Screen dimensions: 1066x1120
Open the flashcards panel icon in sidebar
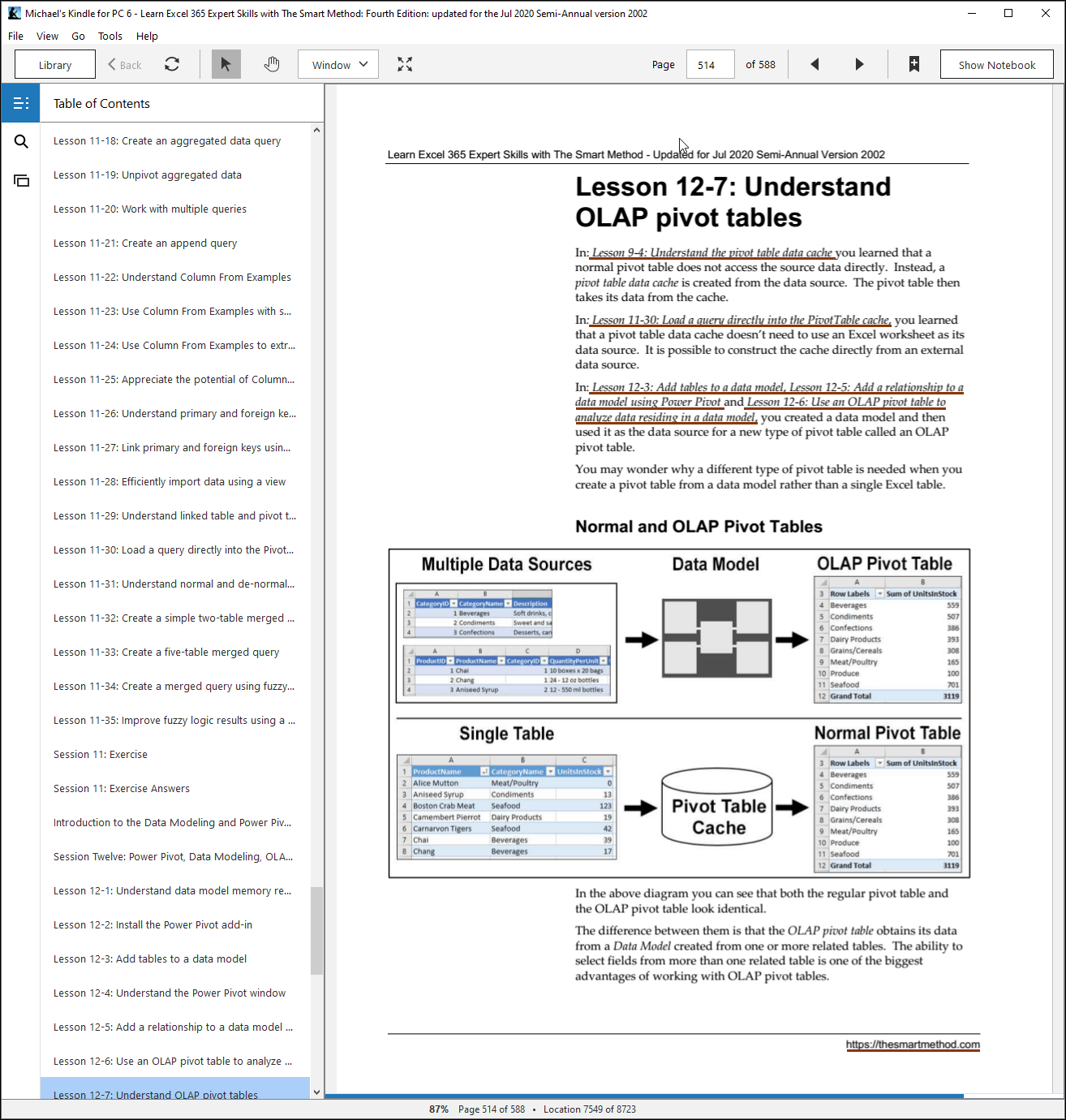[21, 180]
